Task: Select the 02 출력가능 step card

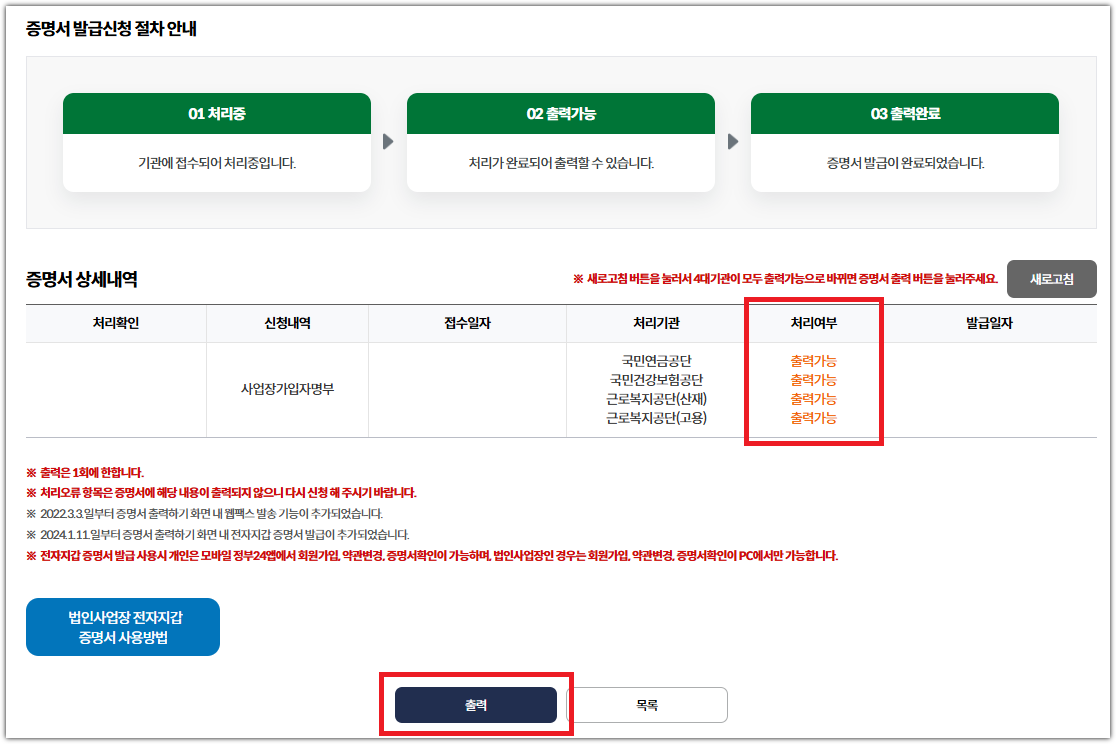Action: tap(561, 142)
